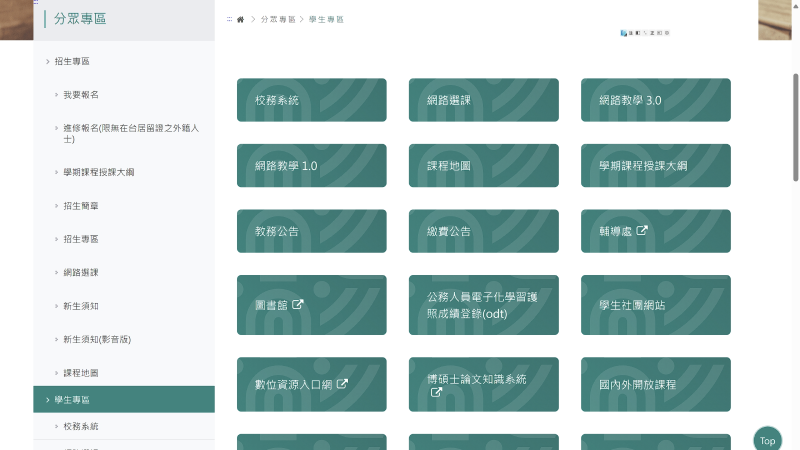The height and width of the screenshot is (450, 800).
Task: Expand the 招生專區 sidebar section
Action: coord(71,62)
